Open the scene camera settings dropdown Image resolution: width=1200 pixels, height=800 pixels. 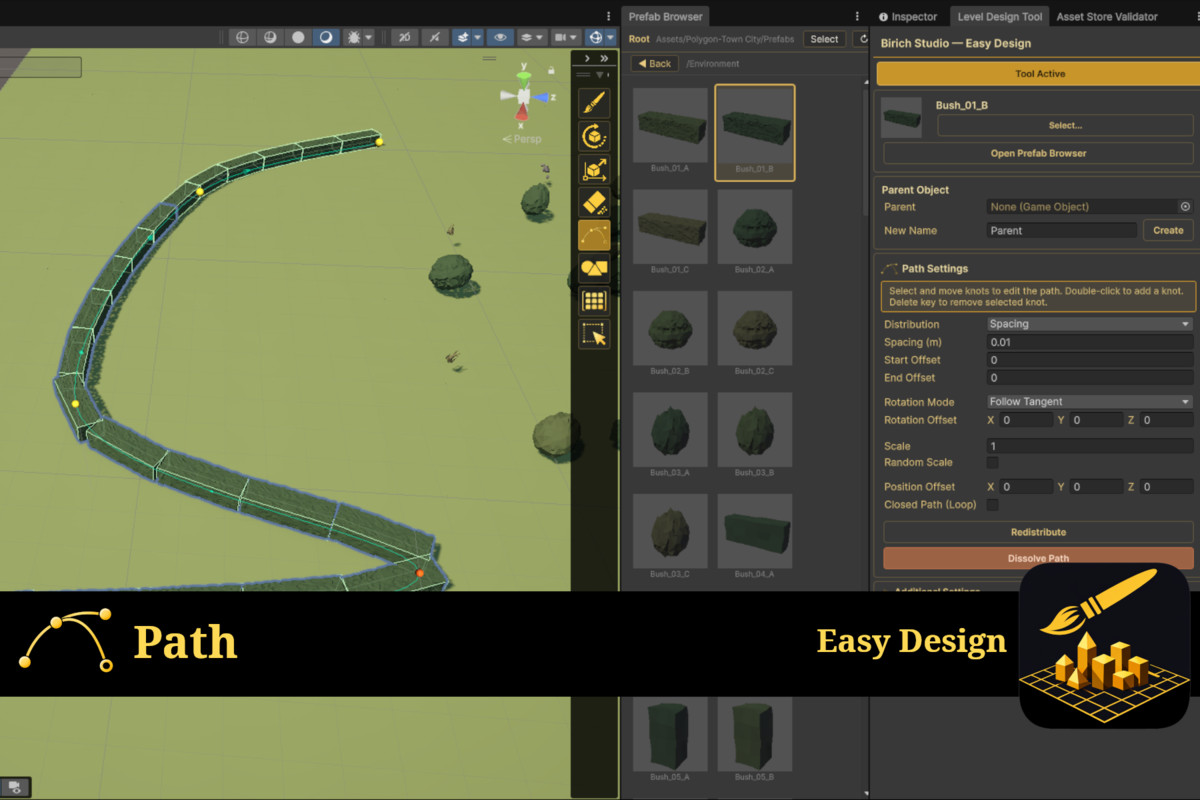point(565,37)
